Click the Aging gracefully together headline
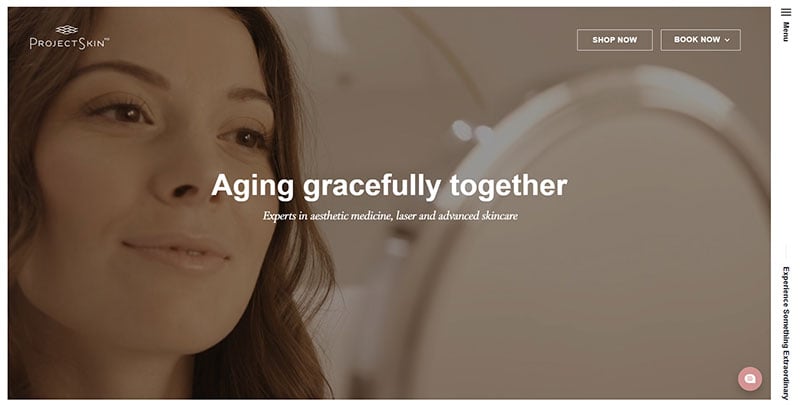Screen dimensions: 800x406 [389, 186]
